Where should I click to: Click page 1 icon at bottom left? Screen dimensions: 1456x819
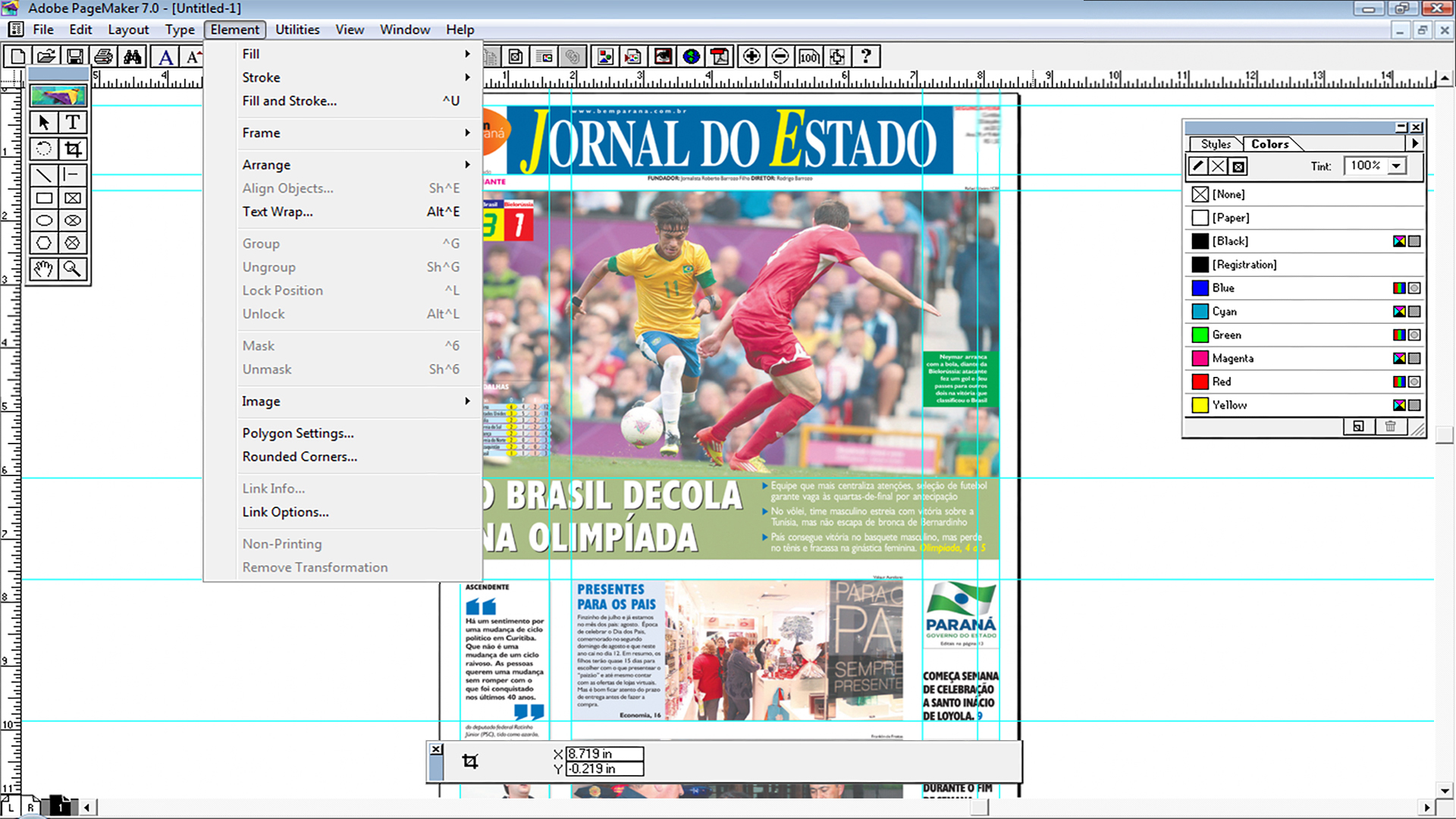60,805
